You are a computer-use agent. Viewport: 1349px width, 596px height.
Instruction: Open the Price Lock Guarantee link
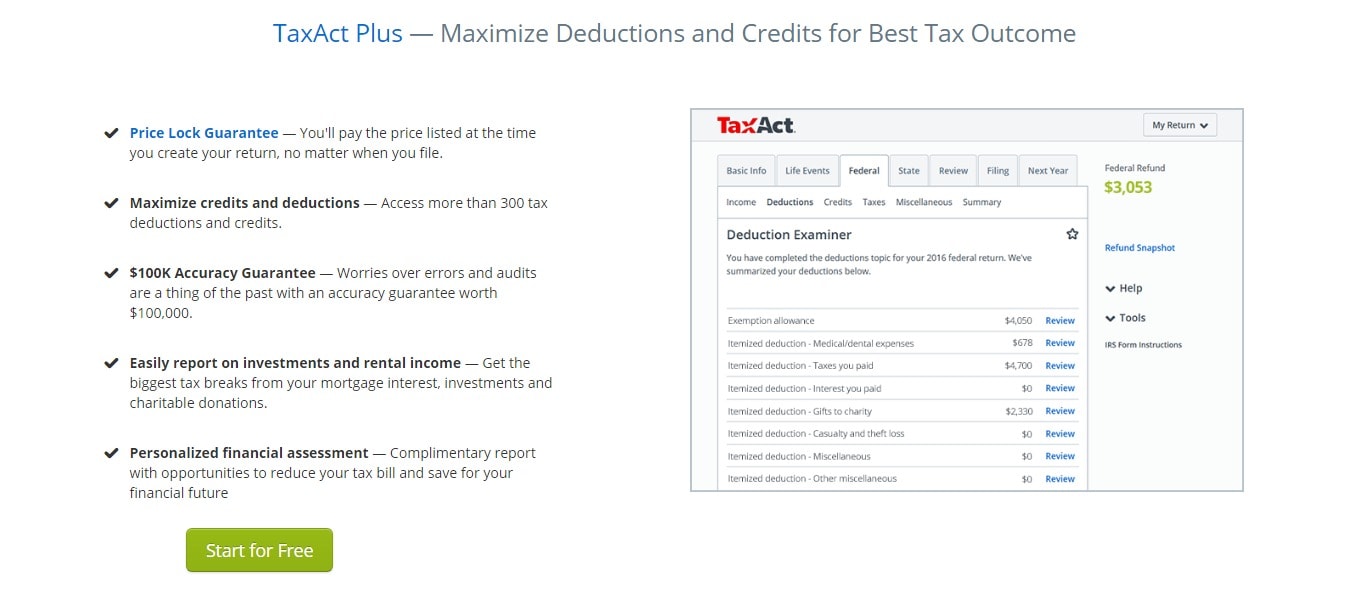[x=204, y=133]
